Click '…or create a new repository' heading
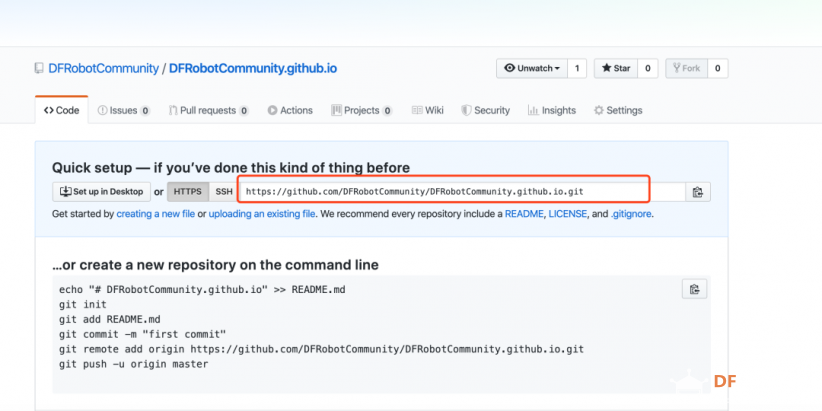Screen dimensions: 822x411 click(215, 265)
